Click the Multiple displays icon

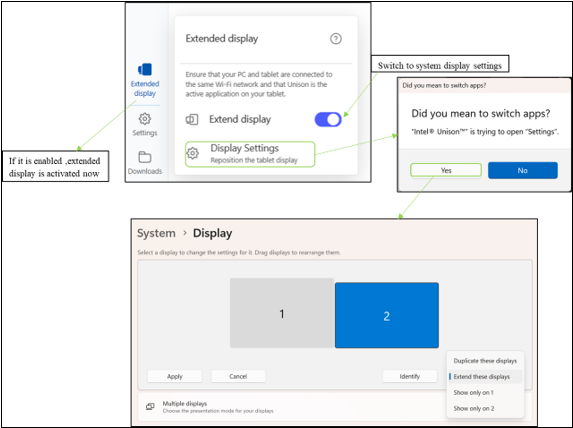[150, 406]
